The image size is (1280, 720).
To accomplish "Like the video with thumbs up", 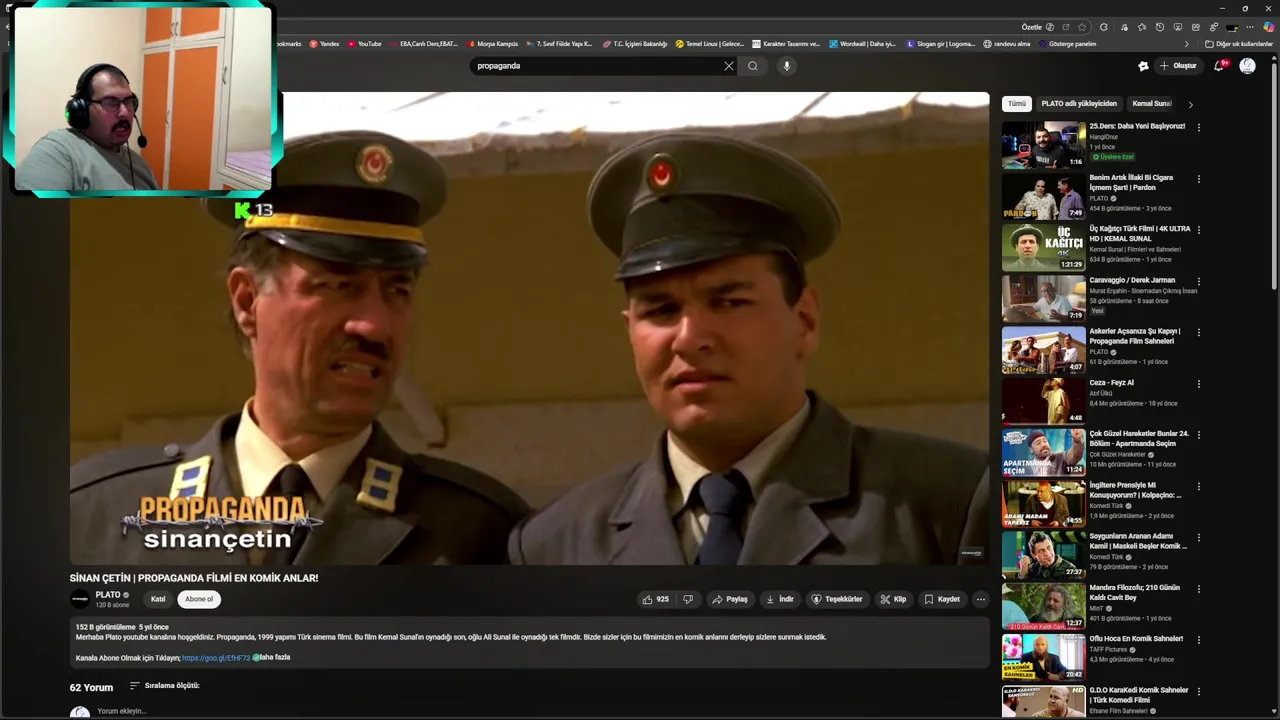I will (656, 599).
